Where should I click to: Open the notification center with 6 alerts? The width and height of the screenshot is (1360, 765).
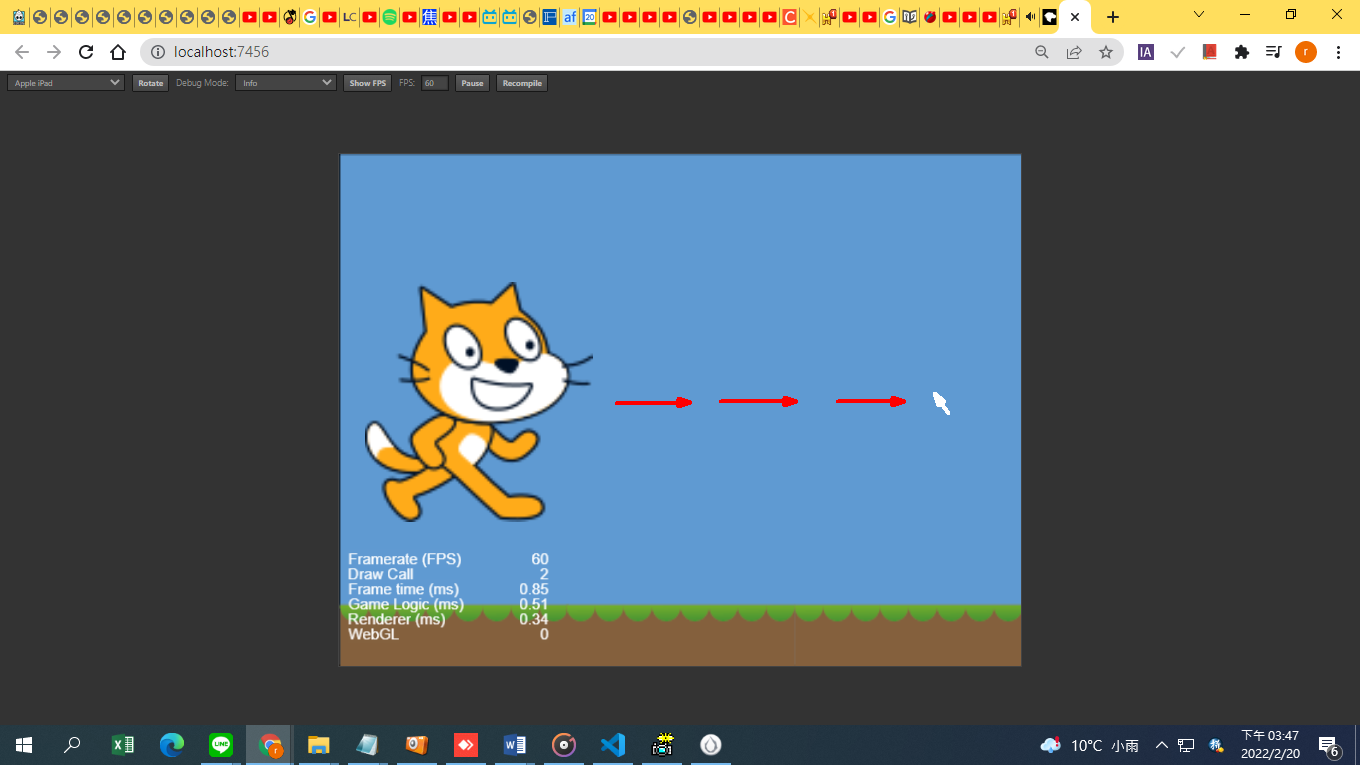click(1329, 745)
